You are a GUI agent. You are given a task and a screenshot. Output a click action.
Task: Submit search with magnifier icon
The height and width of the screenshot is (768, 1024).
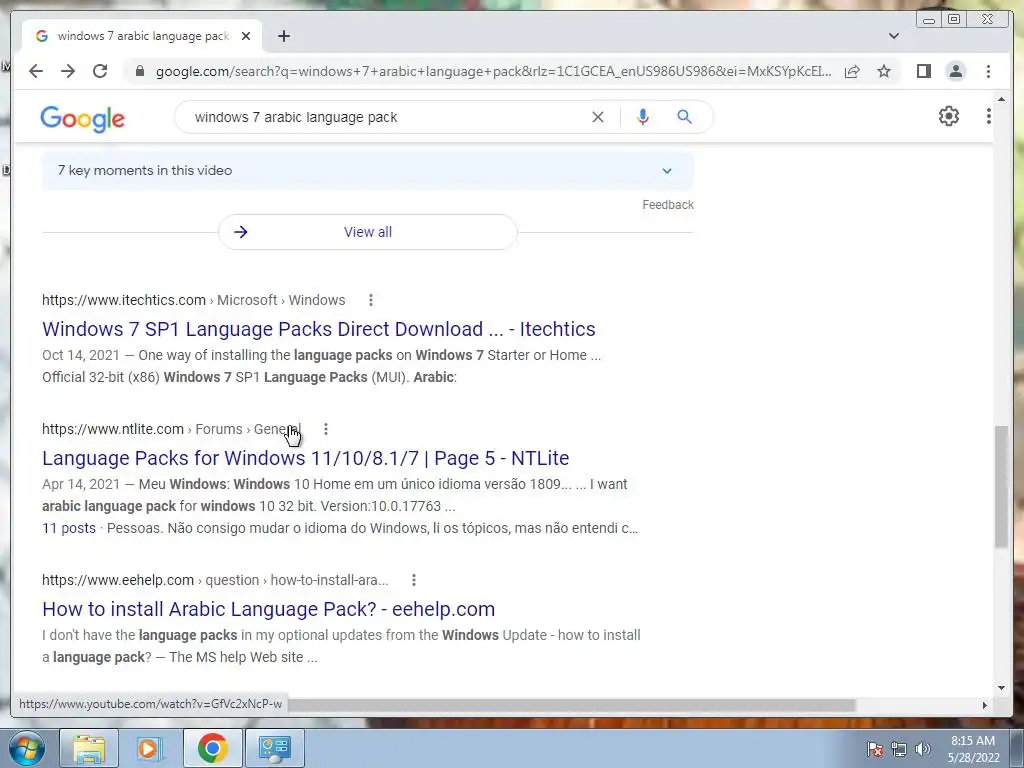684,117
